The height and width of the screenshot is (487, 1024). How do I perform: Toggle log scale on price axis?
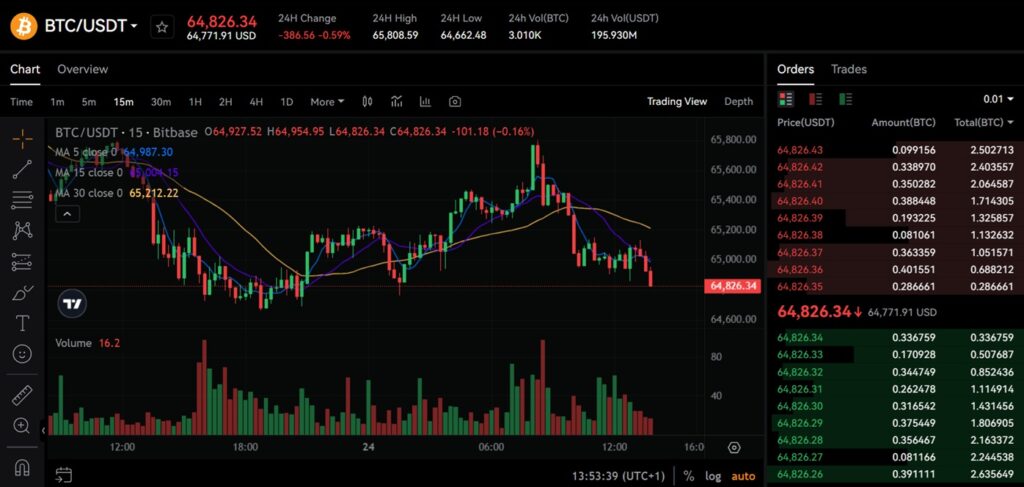pyautogui.click(x=713, y=476)
